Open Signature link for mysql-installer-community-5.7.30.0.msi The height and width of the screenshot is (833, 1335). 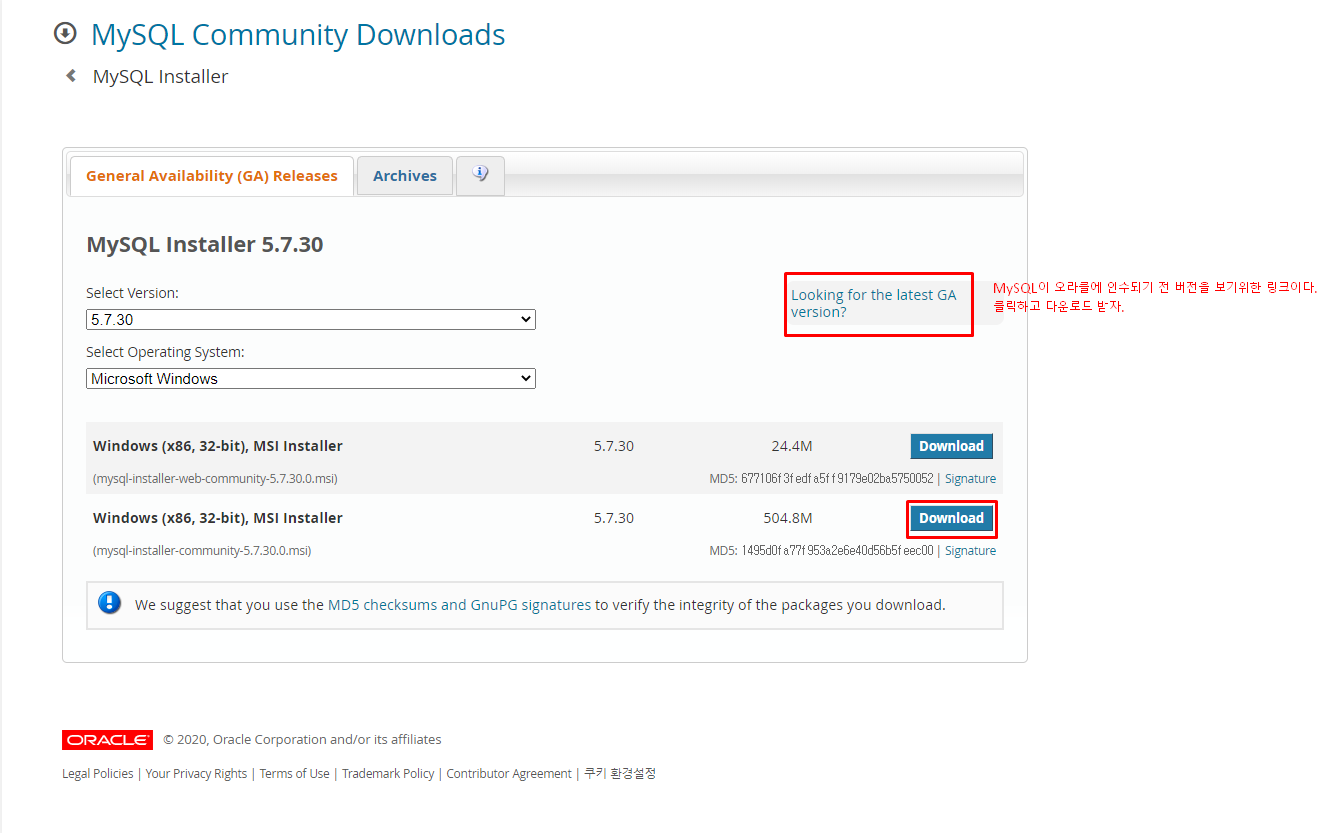pos(970,551)
